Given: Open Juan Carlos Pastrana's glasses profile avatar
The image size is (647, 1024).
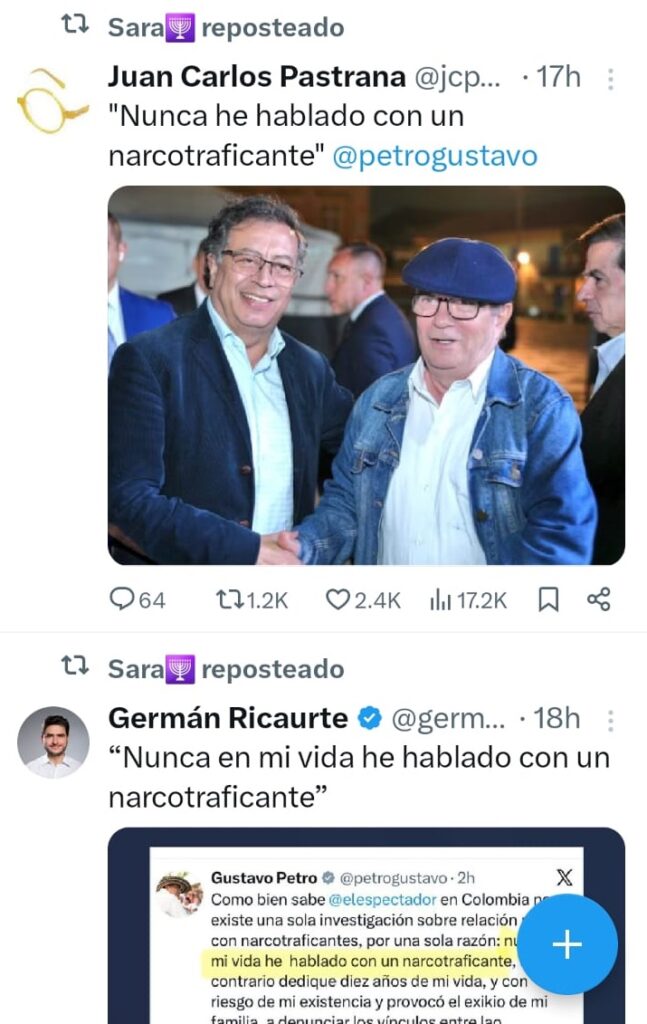Looking at the screenshot, I should click(51, 100).
